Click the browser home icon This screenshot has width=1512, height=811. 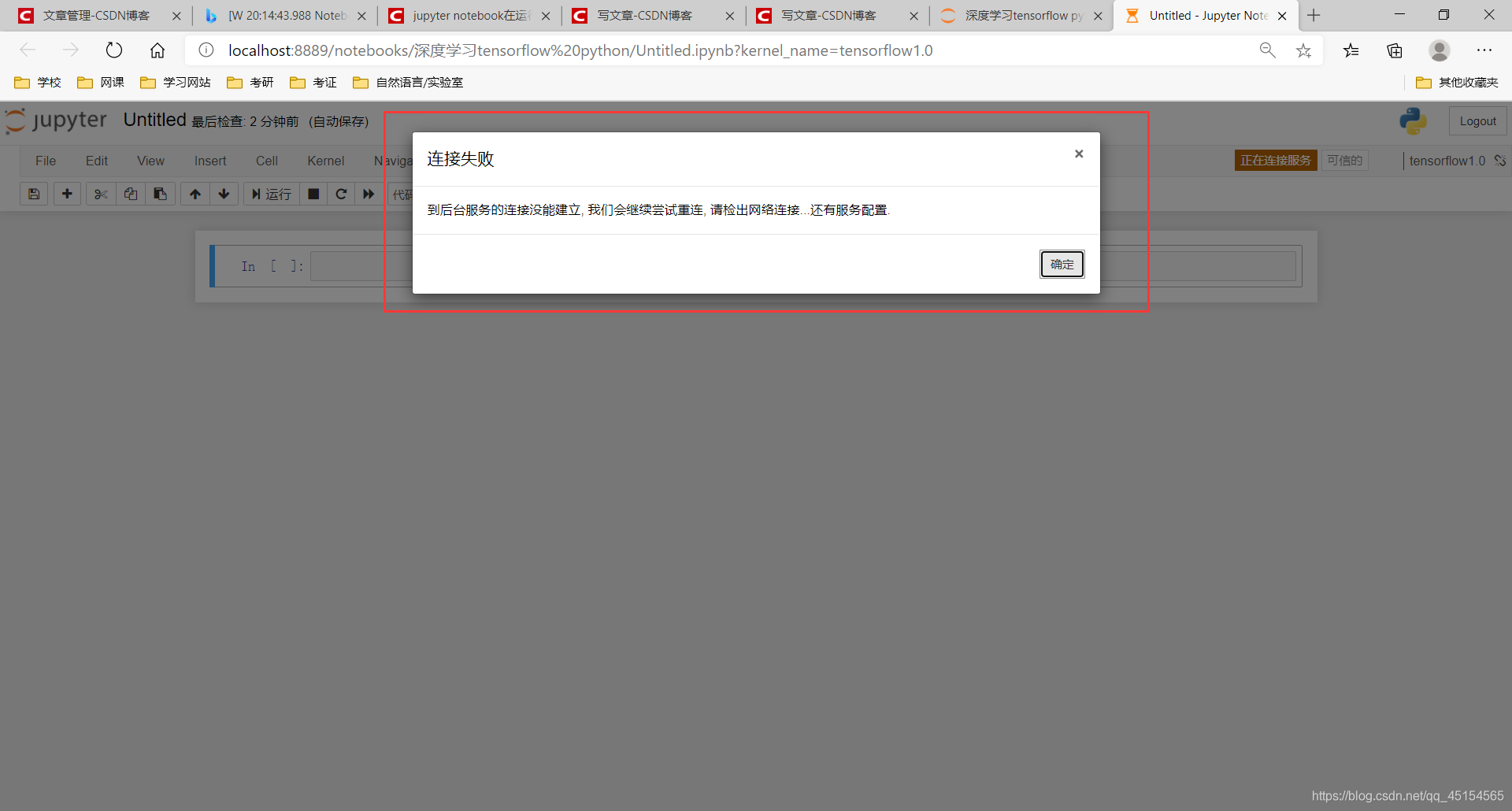(157, 50)
